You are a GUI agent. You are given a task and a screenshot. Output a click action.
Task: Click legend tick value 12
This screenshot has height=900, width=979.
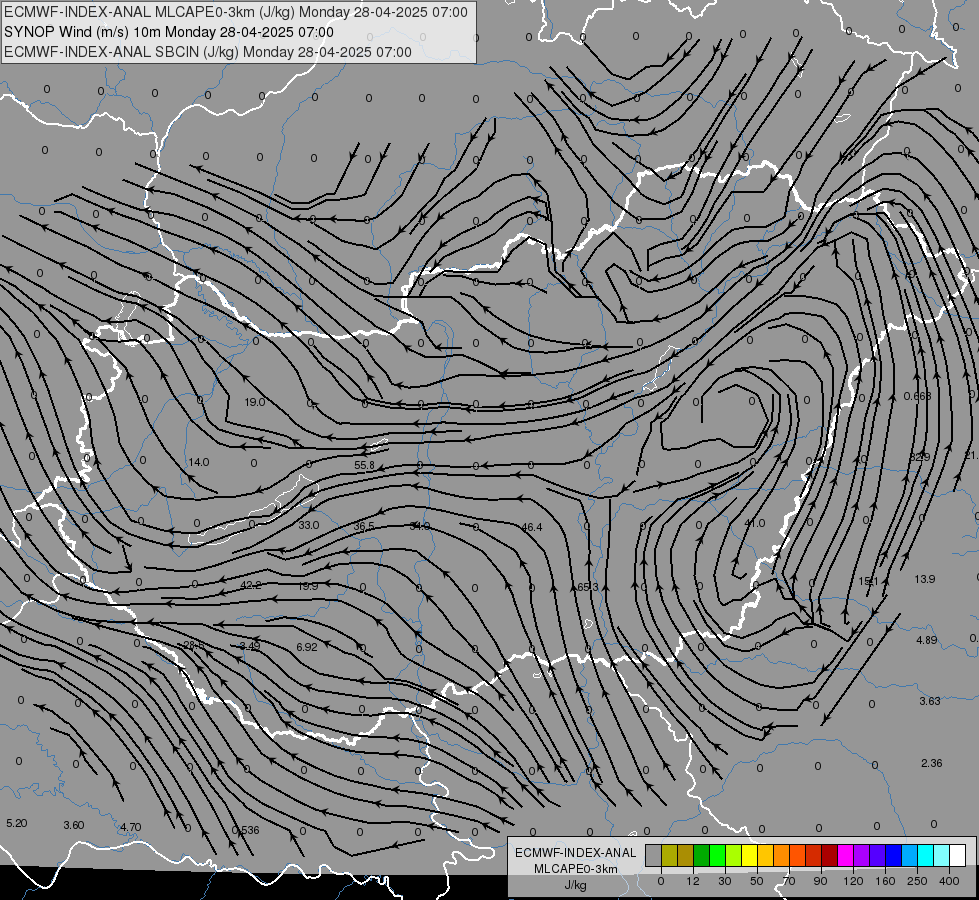point(692,881)
